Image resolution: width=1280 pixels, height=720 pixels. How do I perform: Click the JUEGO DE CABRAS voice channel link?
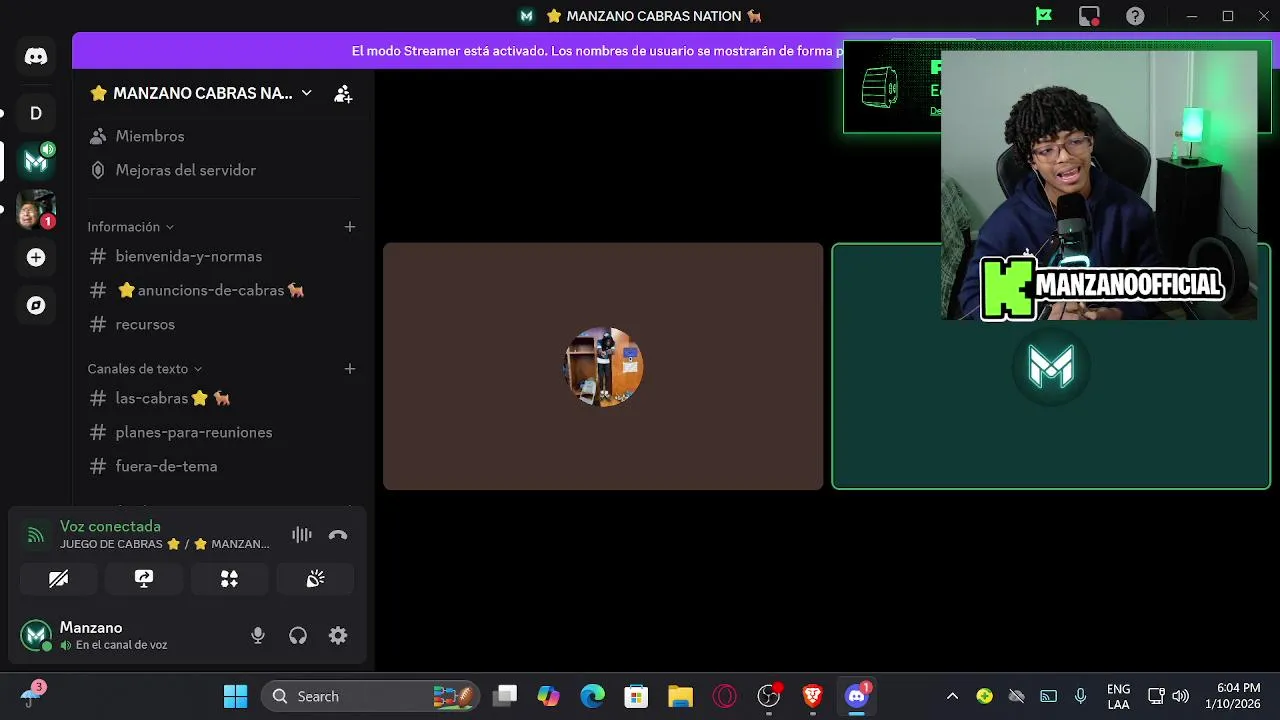click(165, 544)
